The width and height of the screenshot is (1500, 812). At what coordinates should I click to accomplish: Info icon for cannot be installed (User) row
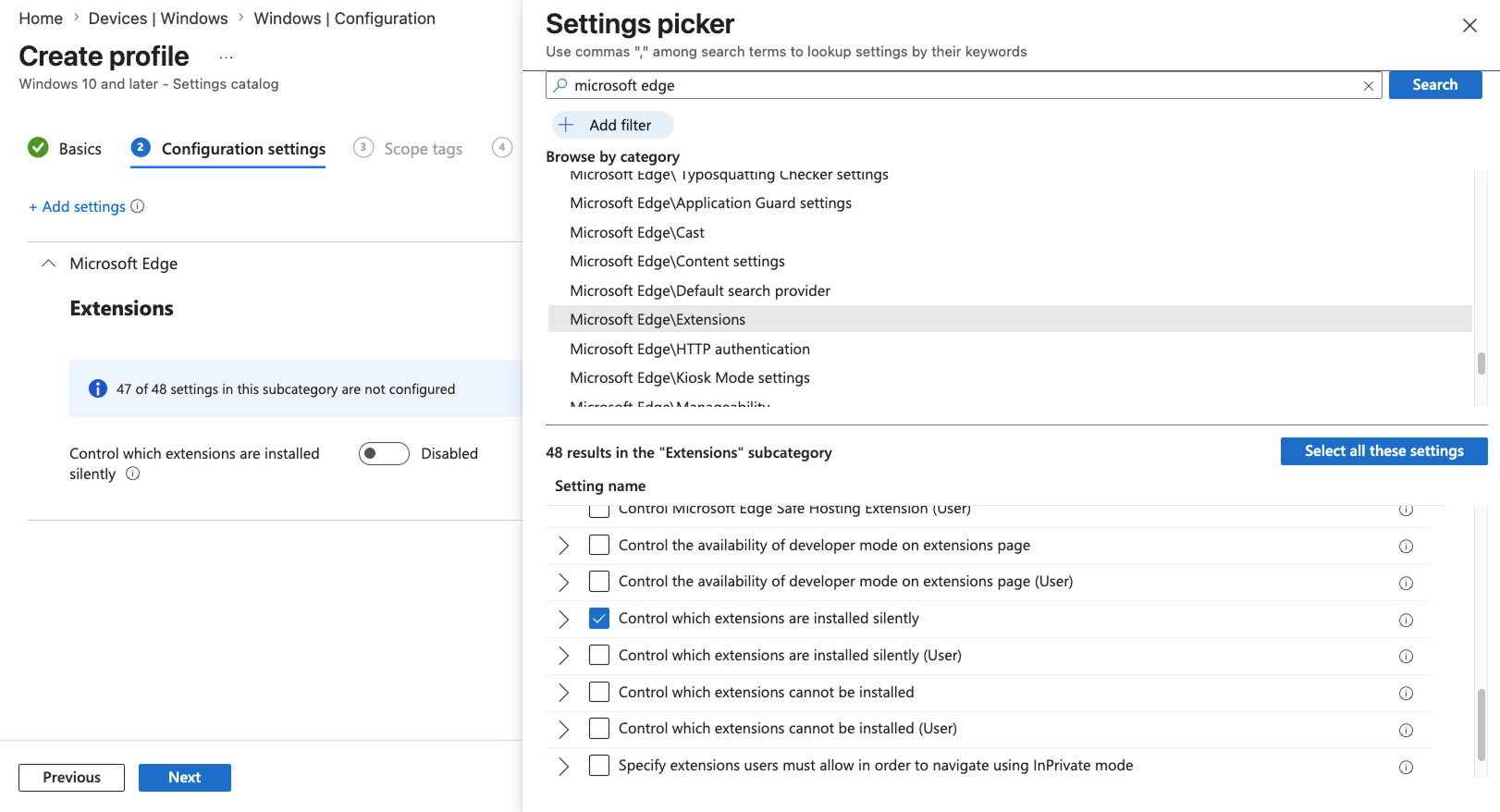coord(1406,730)
